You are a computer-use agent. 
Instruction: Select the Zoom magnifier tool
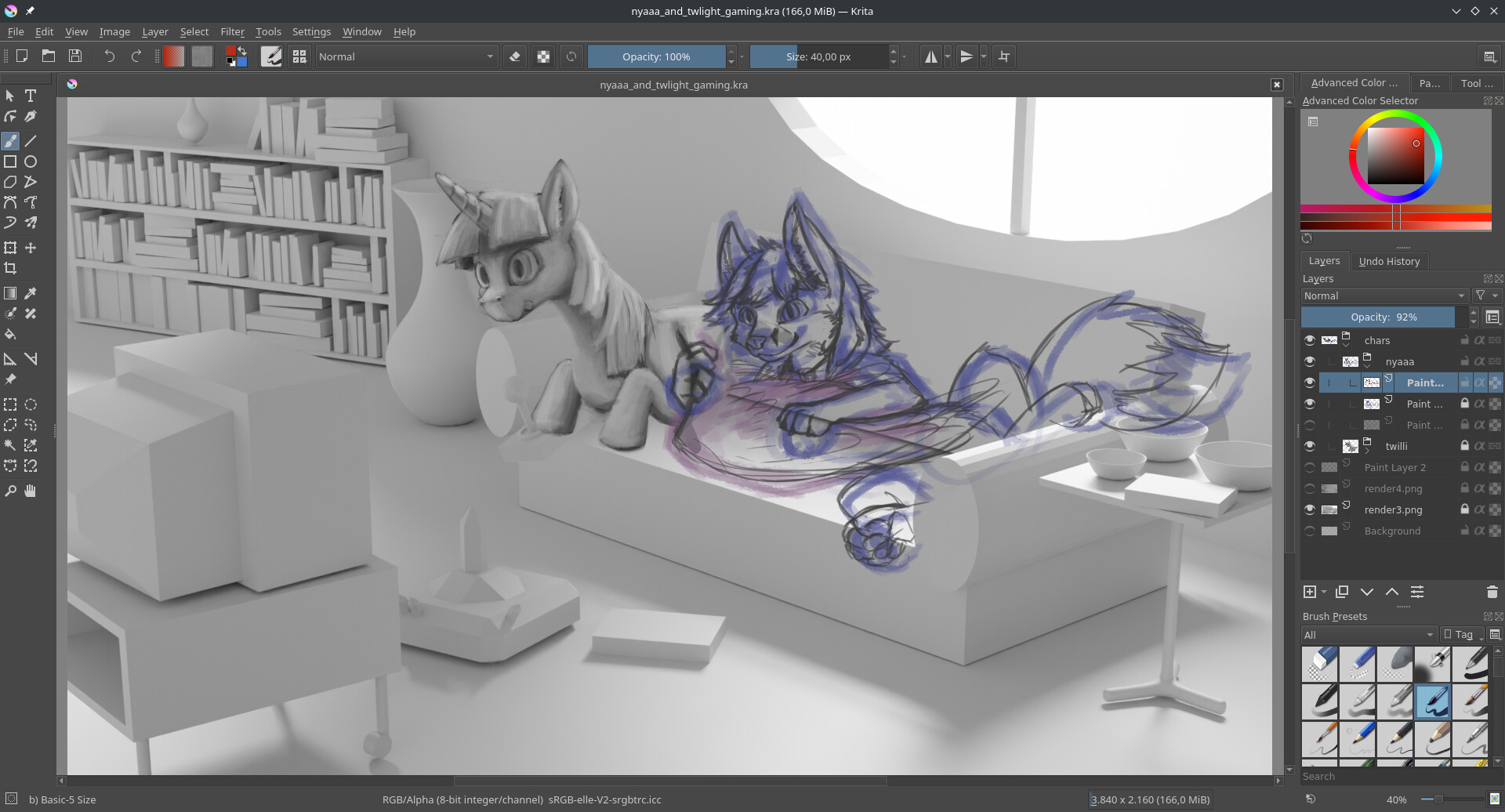pyautogui.click(x=10, y=491)
